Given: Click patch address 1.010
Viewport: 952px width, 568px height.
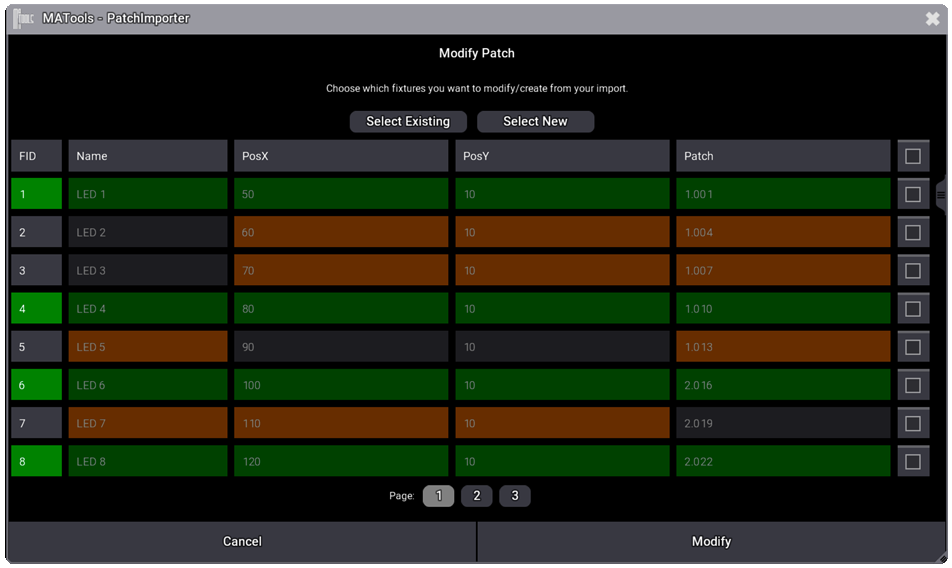Looking at the screenshot, I should [x=783, y=309].
